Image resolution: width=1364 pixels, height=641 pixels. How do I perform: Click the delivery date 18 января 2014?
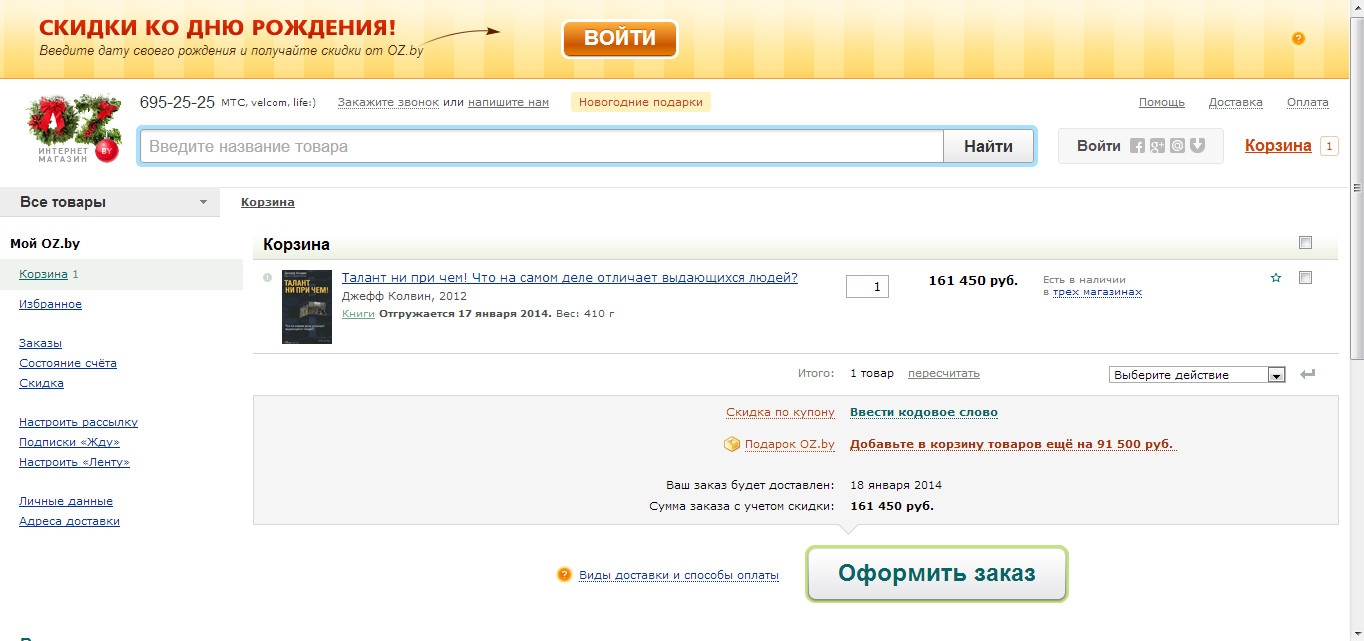pyautogui.click(x=896, y=485)
